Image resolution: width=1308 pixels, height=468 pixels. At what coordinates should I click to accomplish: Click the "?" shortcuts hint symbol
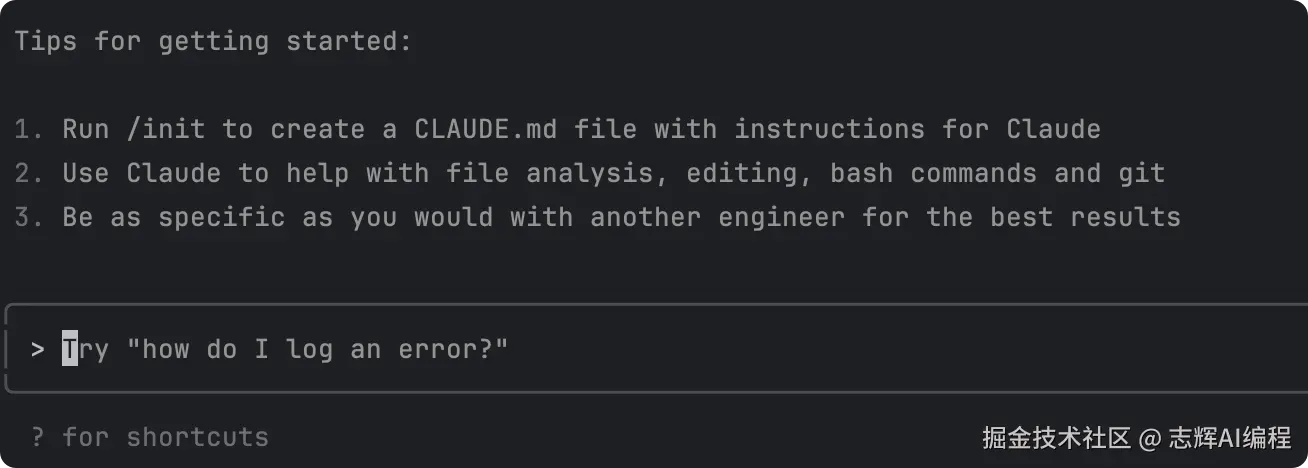point(37,437)
